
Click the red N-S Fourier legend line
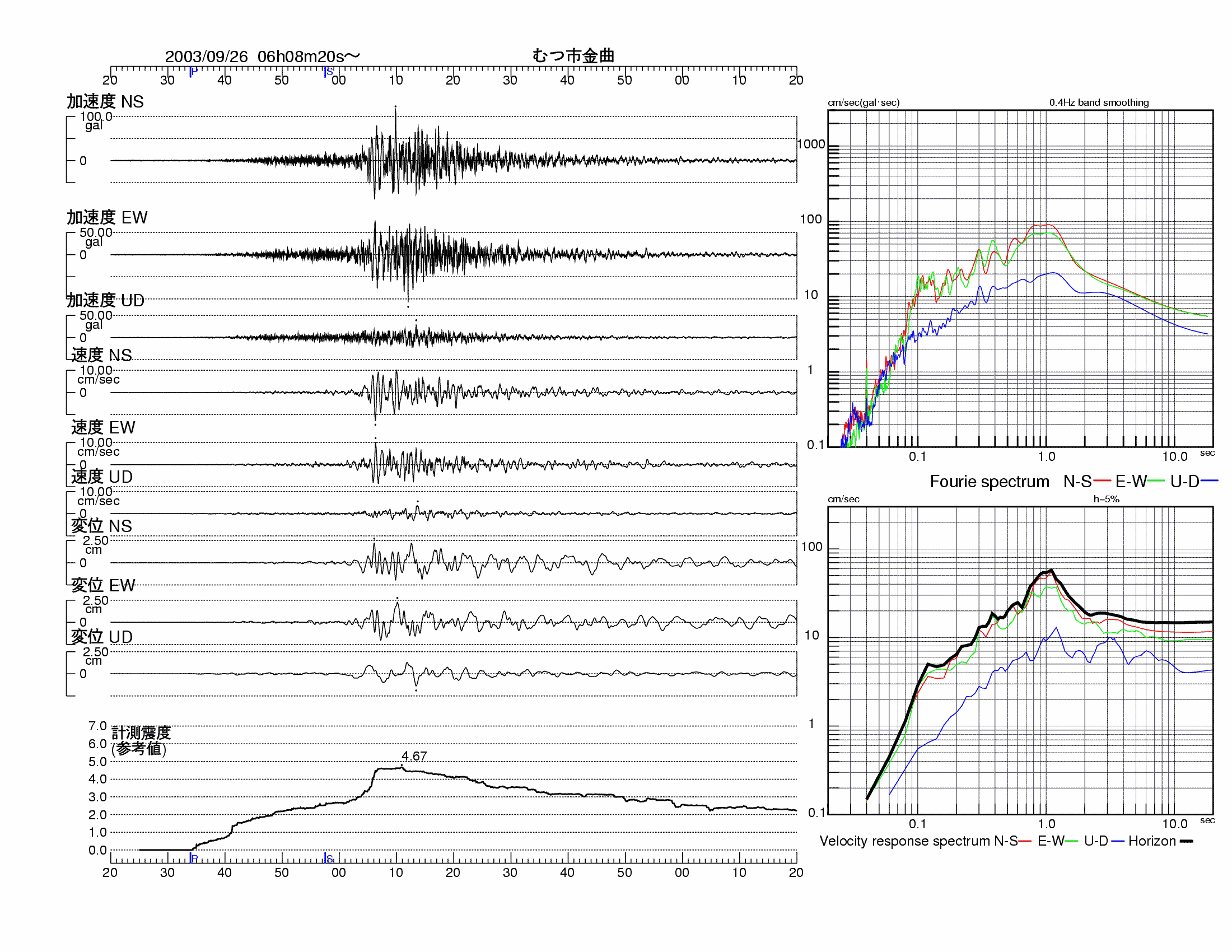coord(1102,481)
